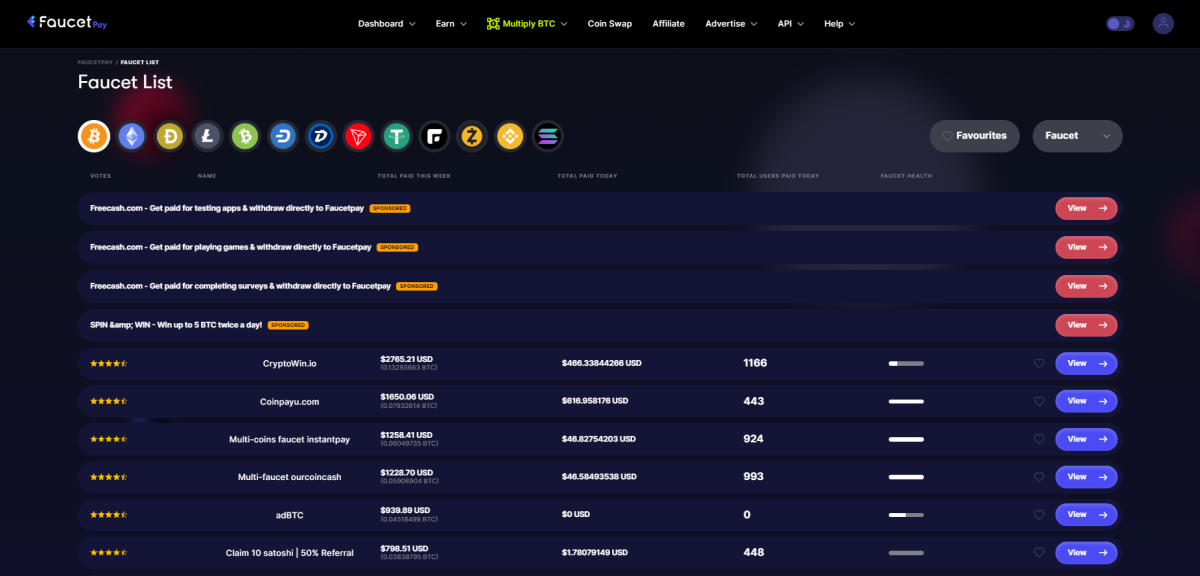The height and width of the screenshot is (576, 1200).
Task: Mark adBTC as a favourite
Action: (x=1039, y=514)
